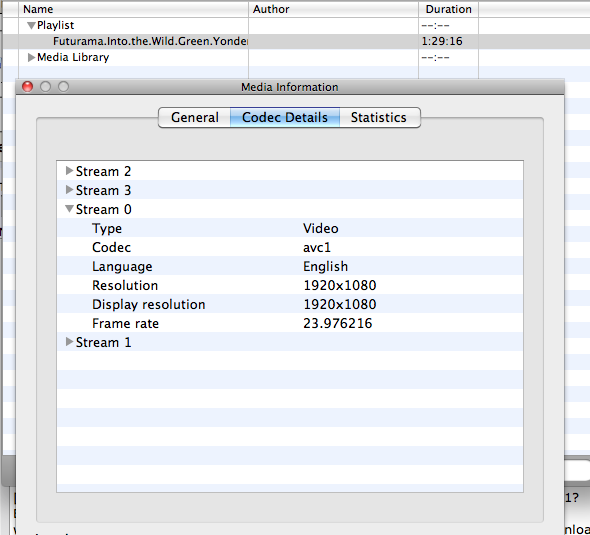The height and width of the screenshot is (535, 590).
Task: Click the Display resolution value 1920x1080
Action: click(x=340, y=304)
